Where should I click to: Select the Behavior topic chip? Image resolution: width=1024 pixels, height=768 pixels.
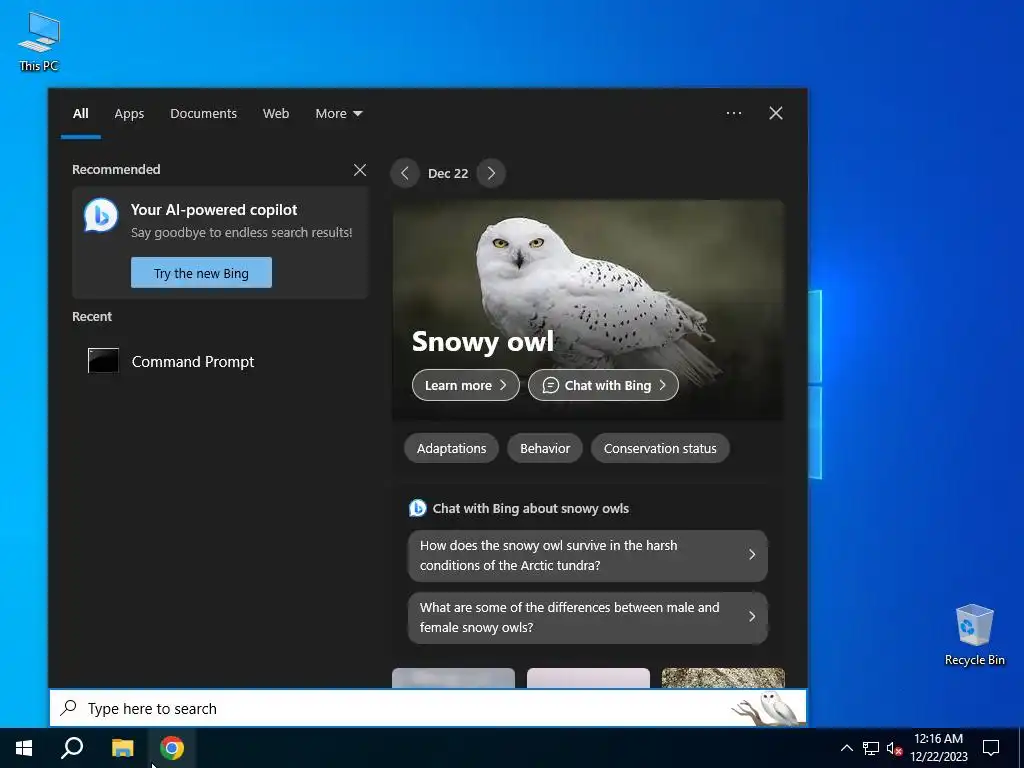point(545,449)
